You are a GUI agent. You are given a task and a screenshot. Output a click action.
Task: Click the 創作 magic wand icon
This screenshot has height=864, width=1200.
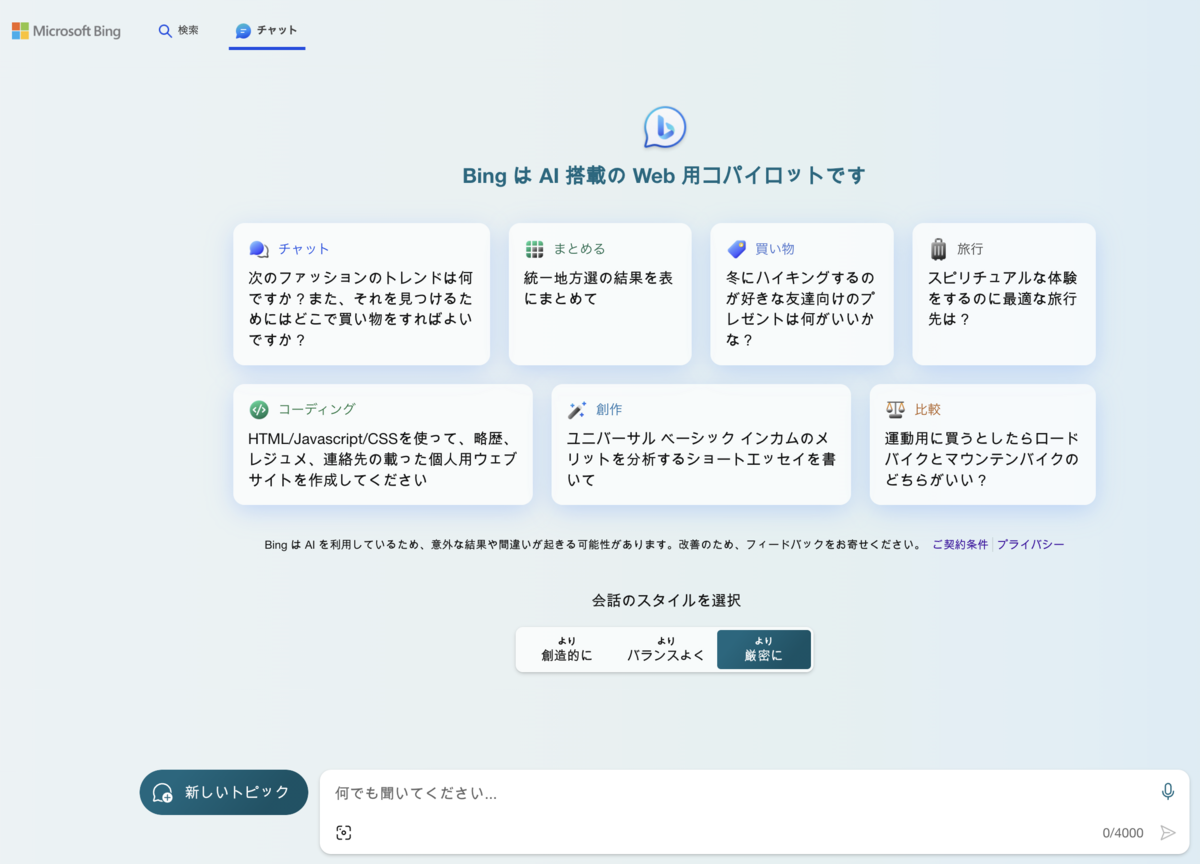click(x=577, y=409)
